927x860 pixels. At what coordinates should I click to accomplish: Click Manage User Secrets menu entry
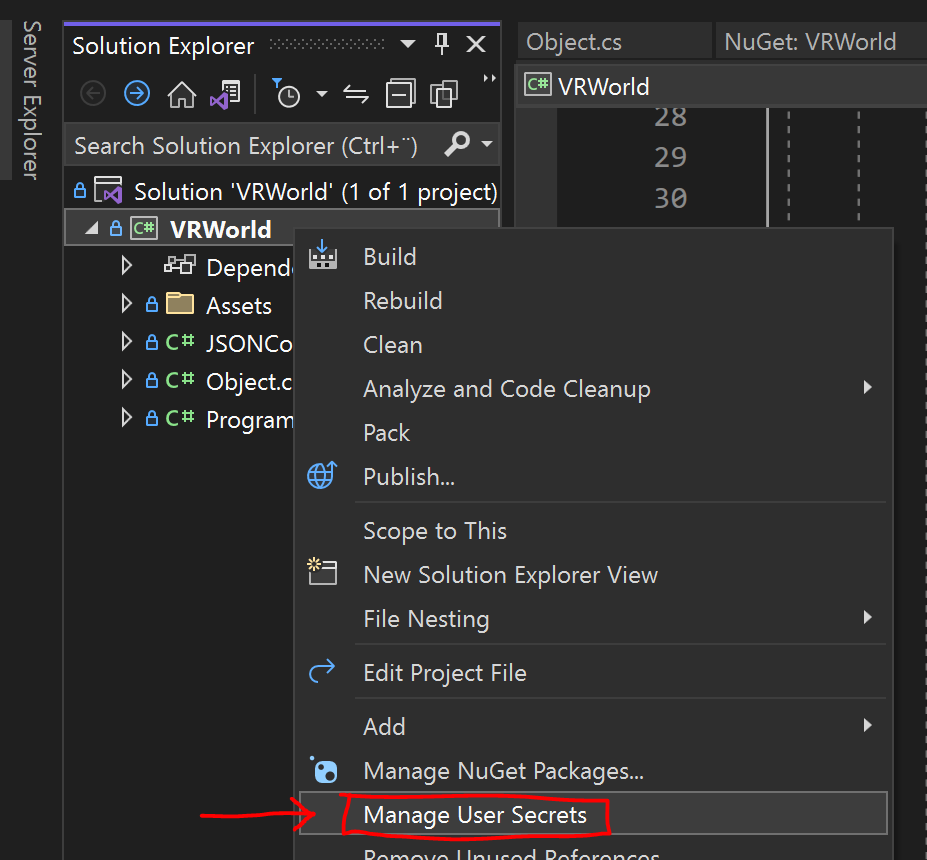pyautogui.click(x=592, y=814)
